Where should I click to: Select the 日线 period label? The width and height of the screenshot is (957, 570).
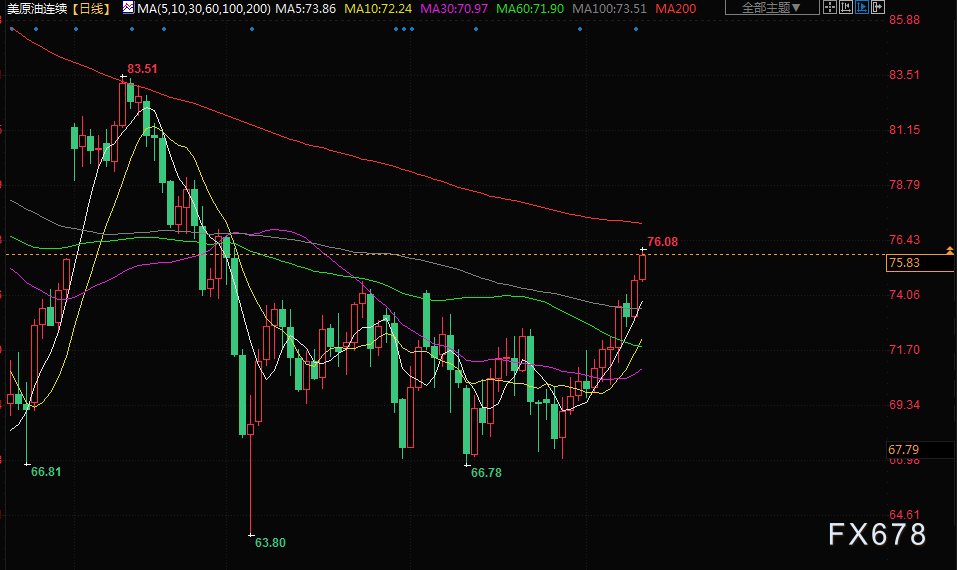click(x=91, y=9)
